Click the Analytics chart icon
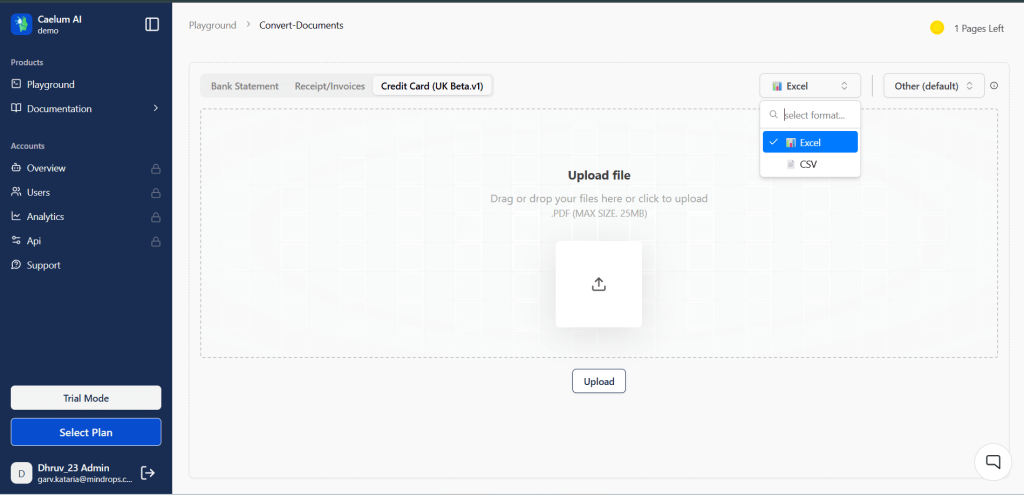Screen dimensions: 1024x495 16,216
